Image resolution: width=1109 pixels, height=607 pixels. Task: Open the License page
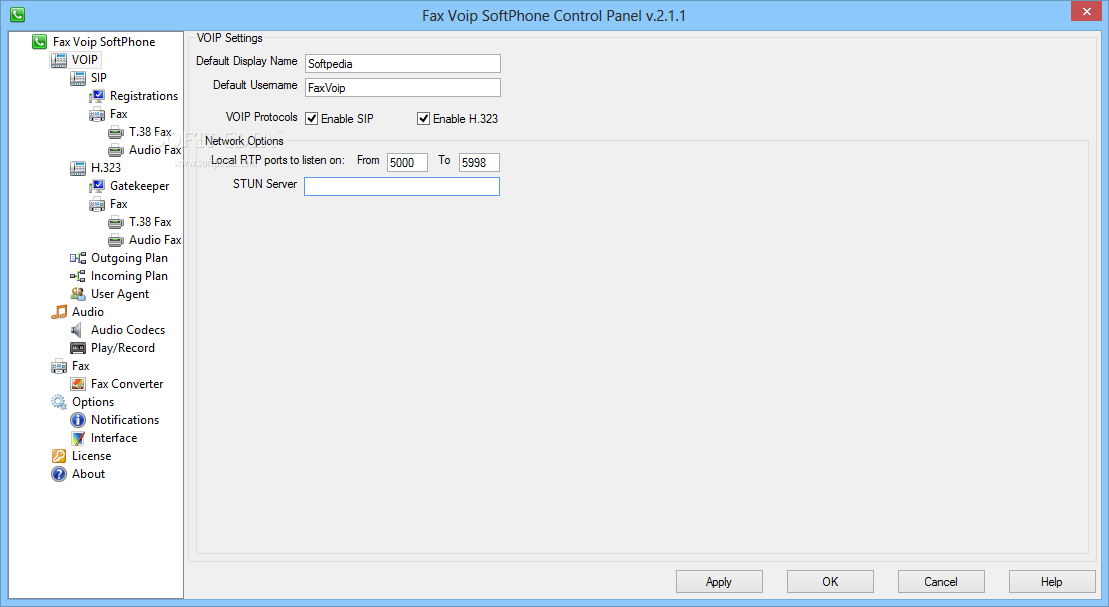pos(91,456)
